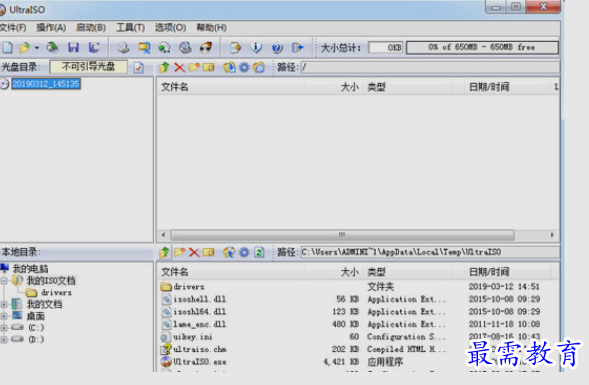Click the disc pane 大小 column header

coord(349,87)
